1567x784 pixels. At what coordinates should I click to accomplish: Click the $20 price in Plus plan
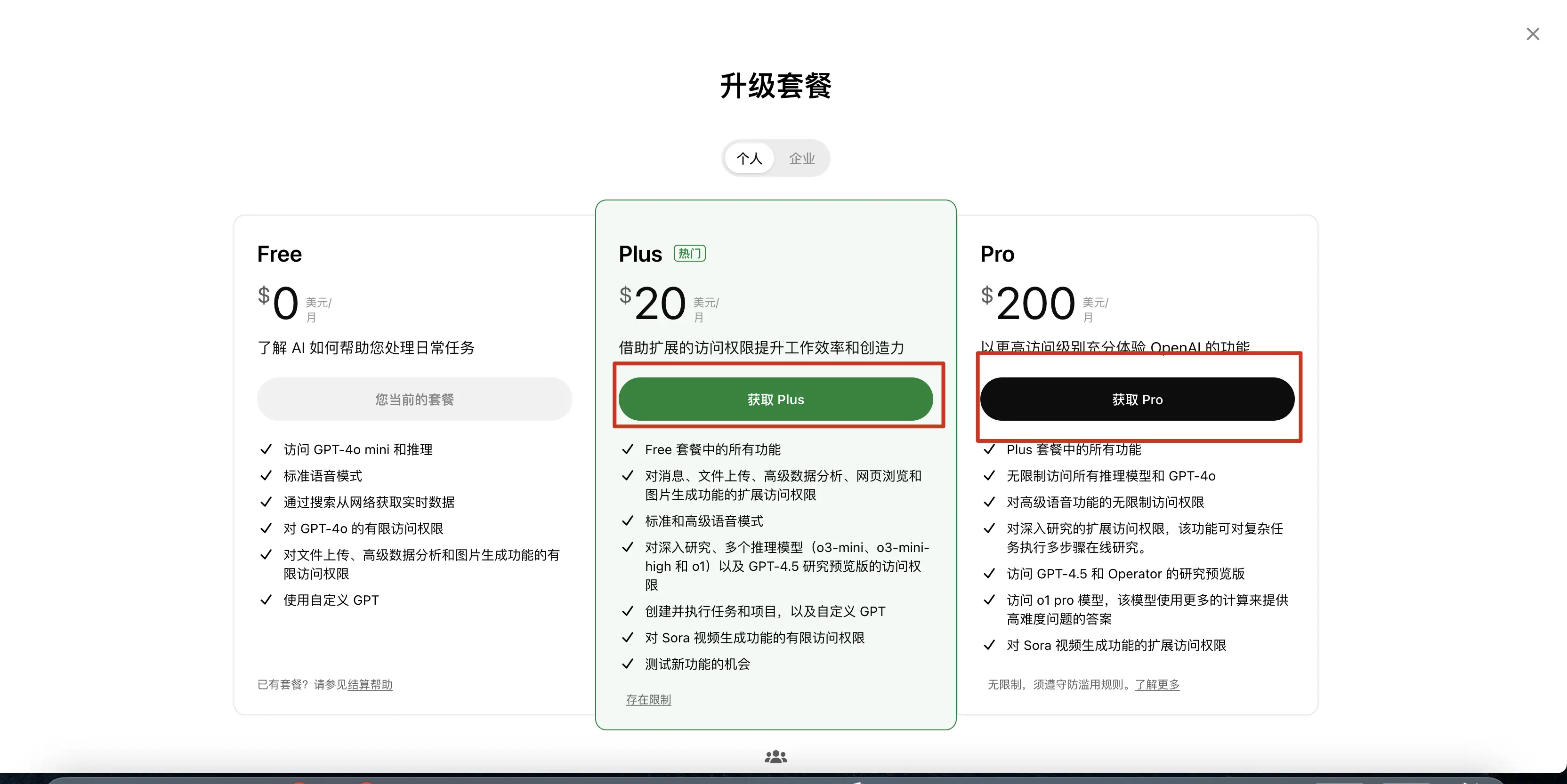pos(653,303)
